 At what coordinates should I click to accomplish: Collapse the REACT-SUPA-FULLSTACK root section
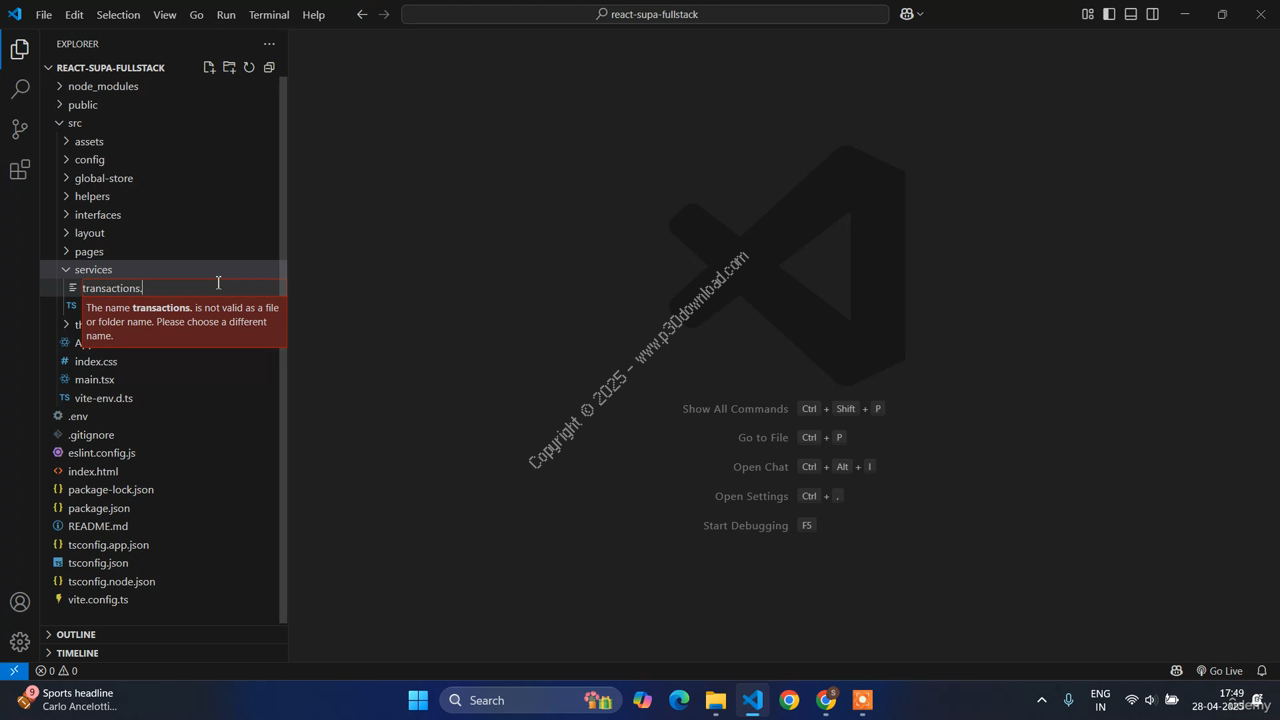[x=110, y=68]
